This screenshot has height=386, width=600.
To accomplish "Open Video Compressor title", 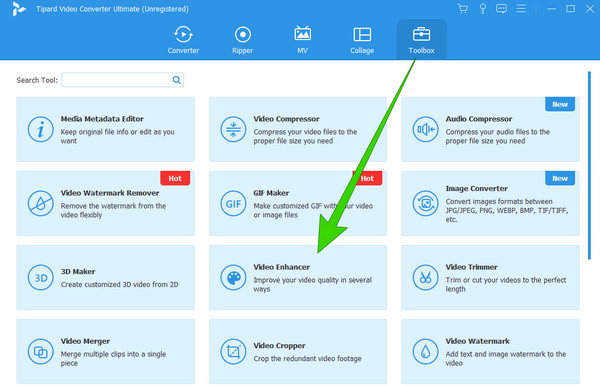I will click(286, 119).
